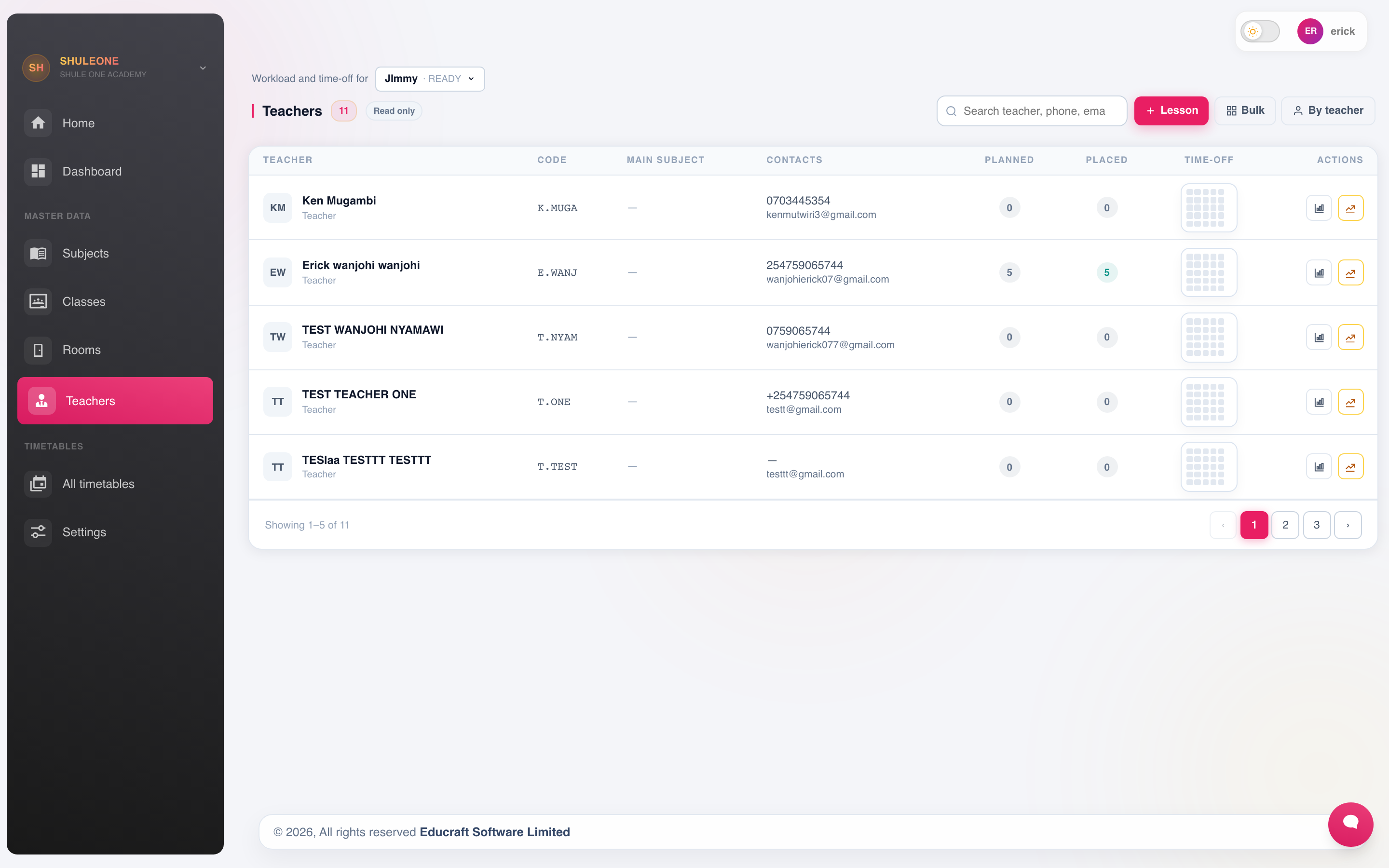Open the Home sidebar icon

click(x=38, y=123)
